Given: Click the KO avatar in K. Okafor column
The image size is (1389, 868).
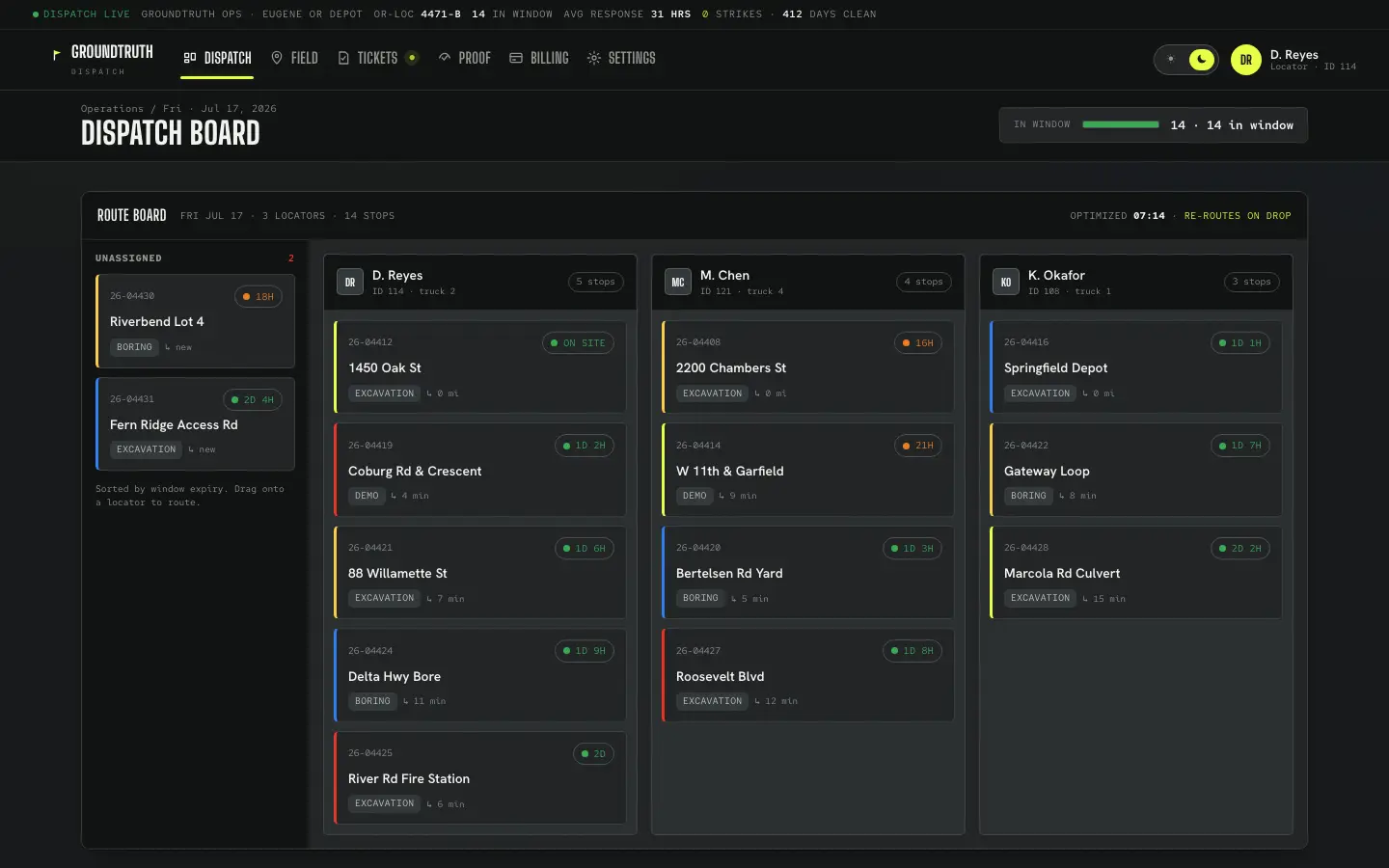Looking at the screenshot, I should (1006, 282).
